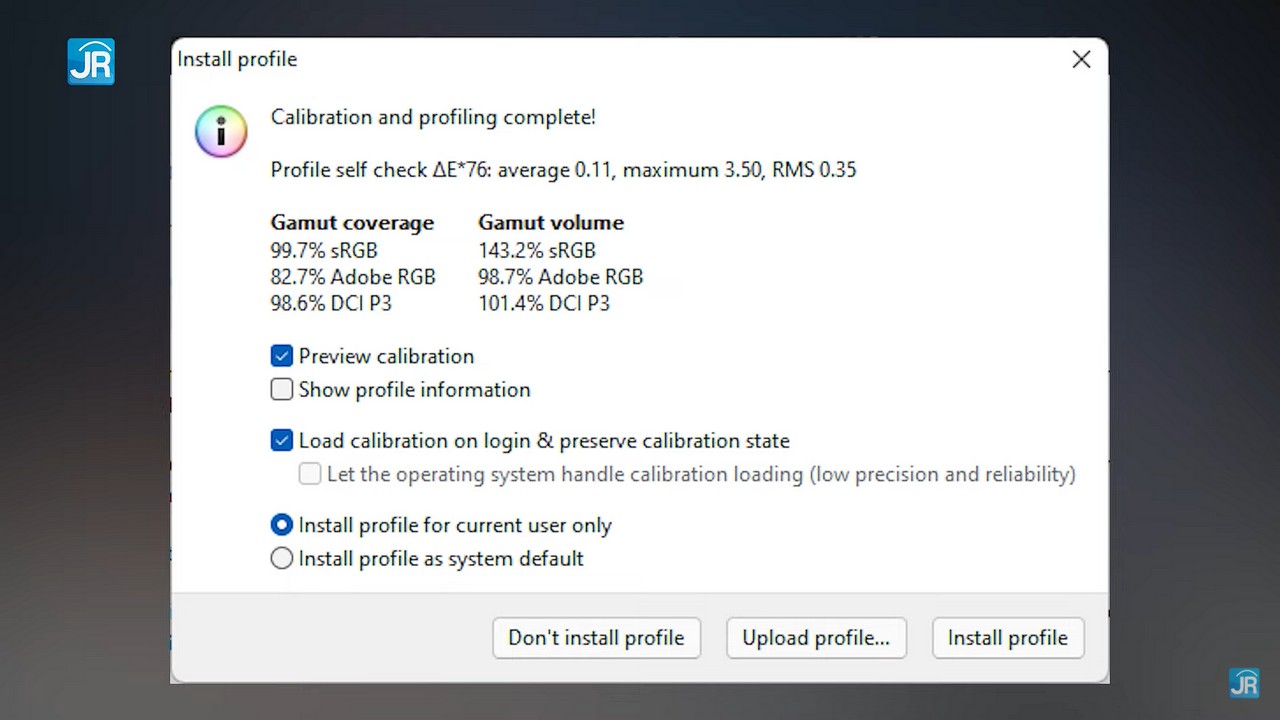Click the JR logo in top-left corner
1280x720 pixels.
click(x=91, y=62)
